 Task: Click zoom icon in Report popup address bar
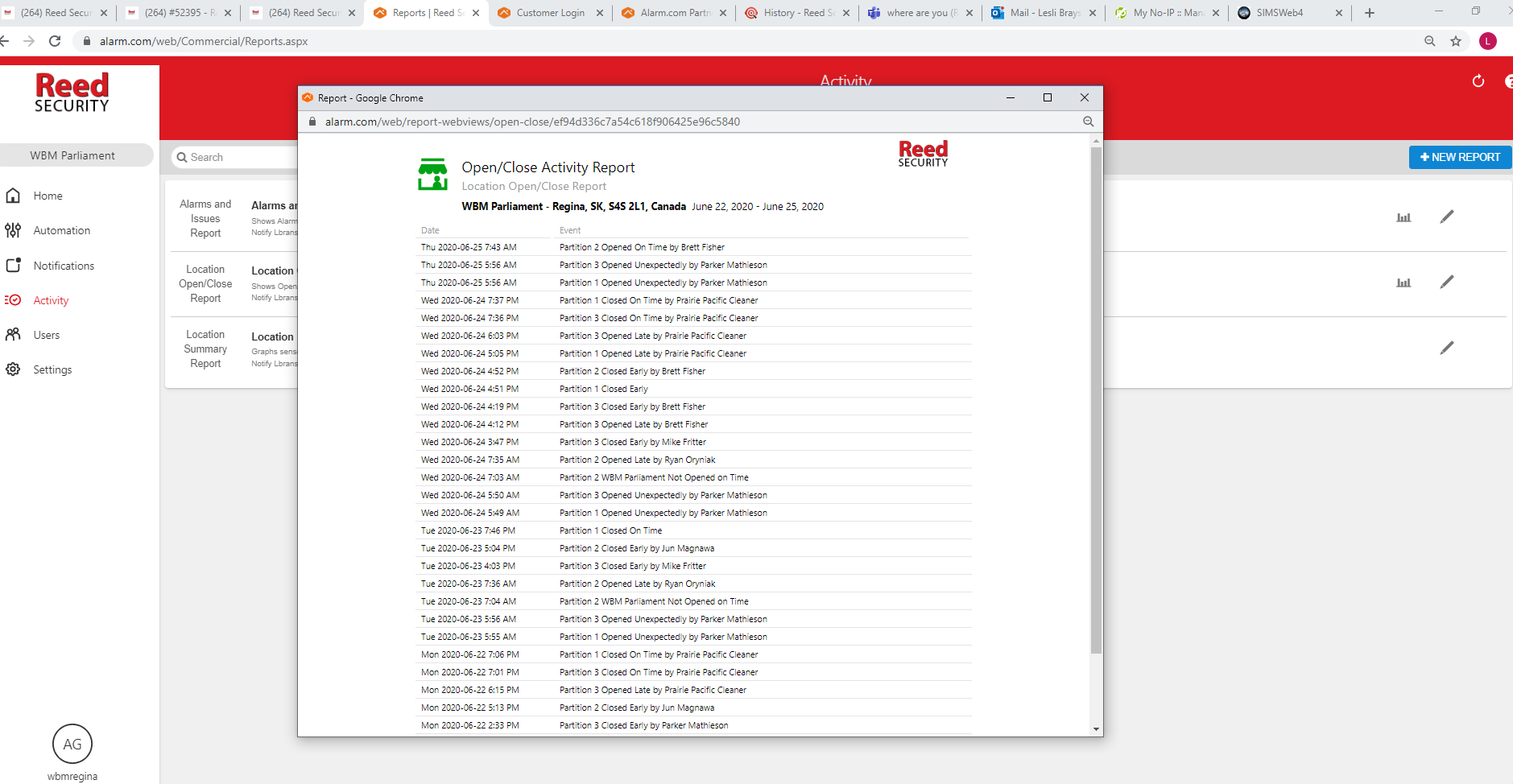tap(1088, 122)
